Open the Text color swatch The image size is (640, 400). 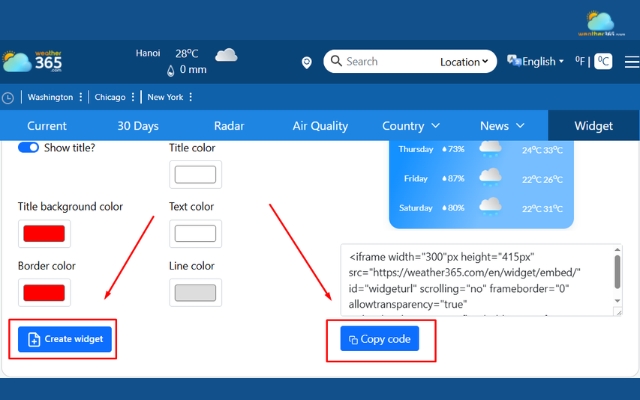click(196, 233)
